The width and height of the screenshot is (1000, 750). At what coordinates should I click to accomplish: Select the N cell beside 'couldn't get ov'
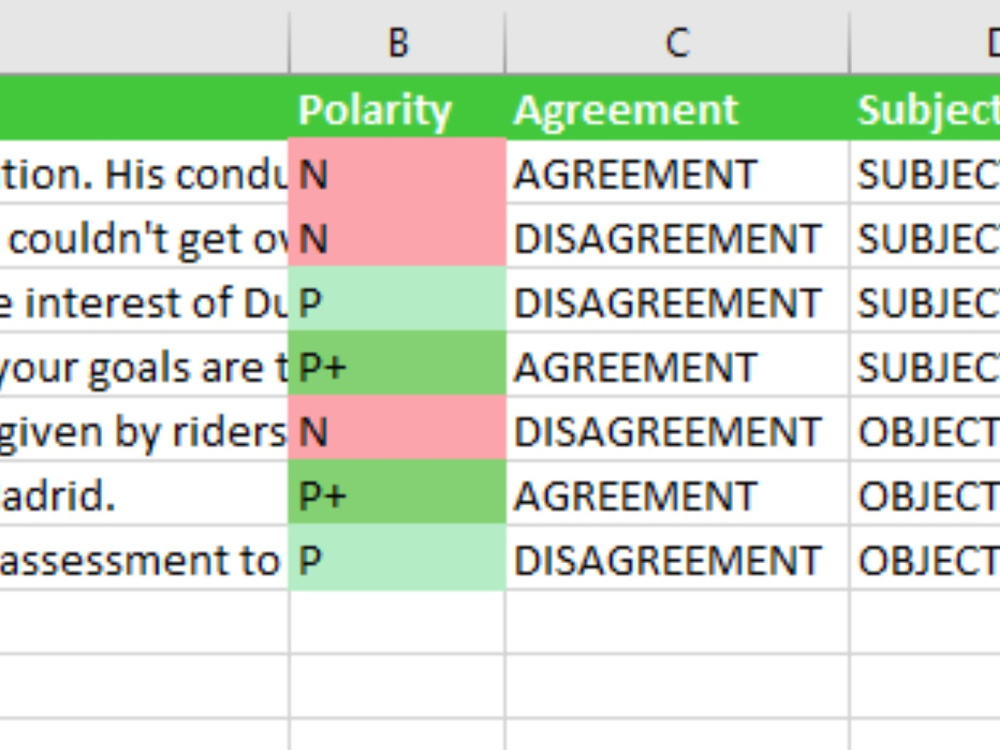397,238
